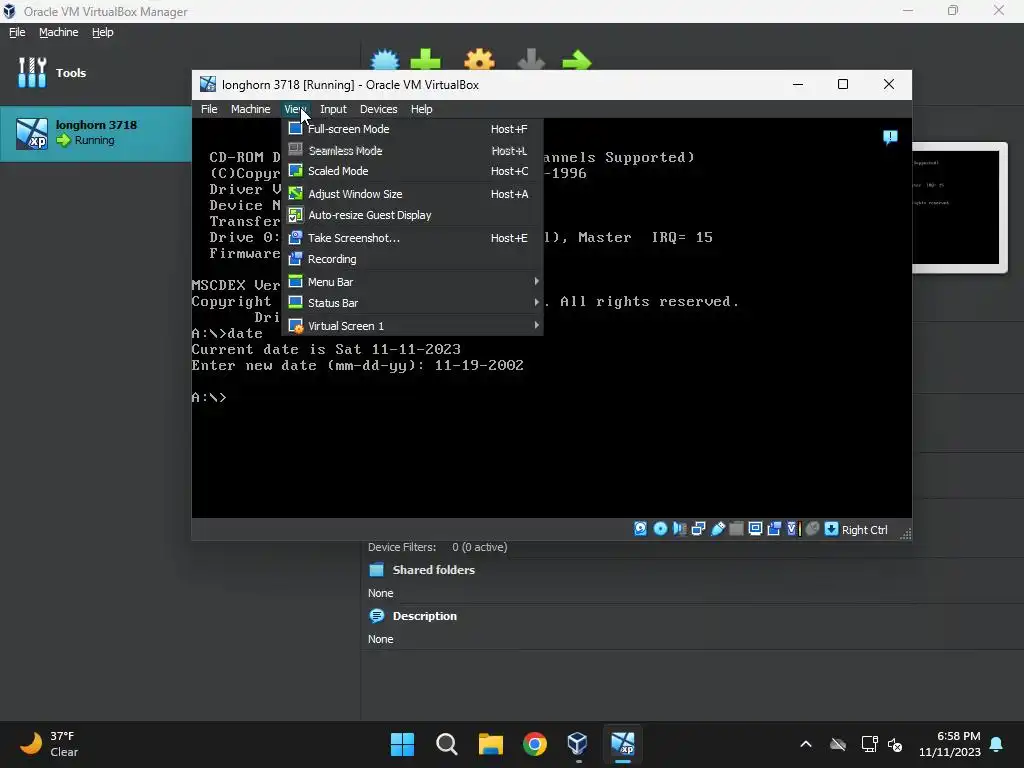Open Windows Start menu
This screenshot has width=1024, height=768.
[402, 744]
